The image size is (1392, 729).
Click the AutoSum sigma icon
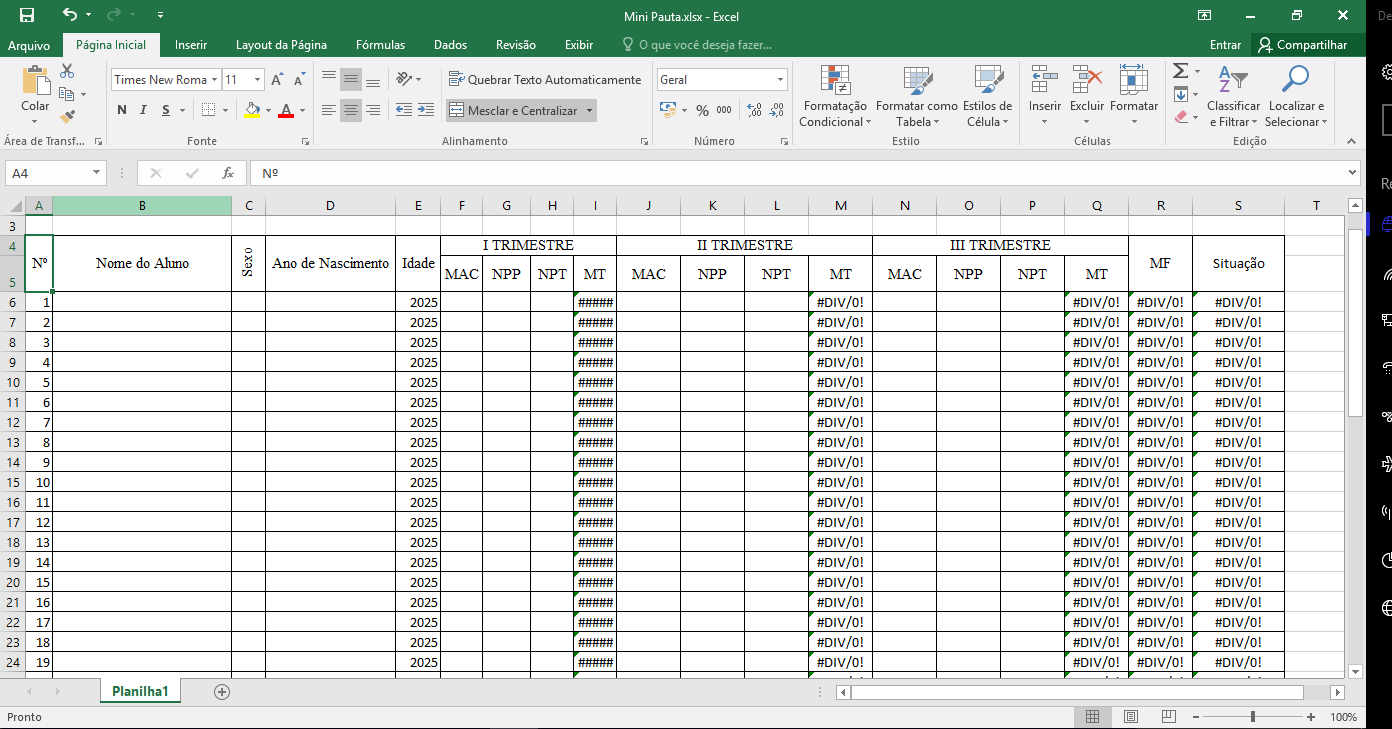(x=1180, y=71)
